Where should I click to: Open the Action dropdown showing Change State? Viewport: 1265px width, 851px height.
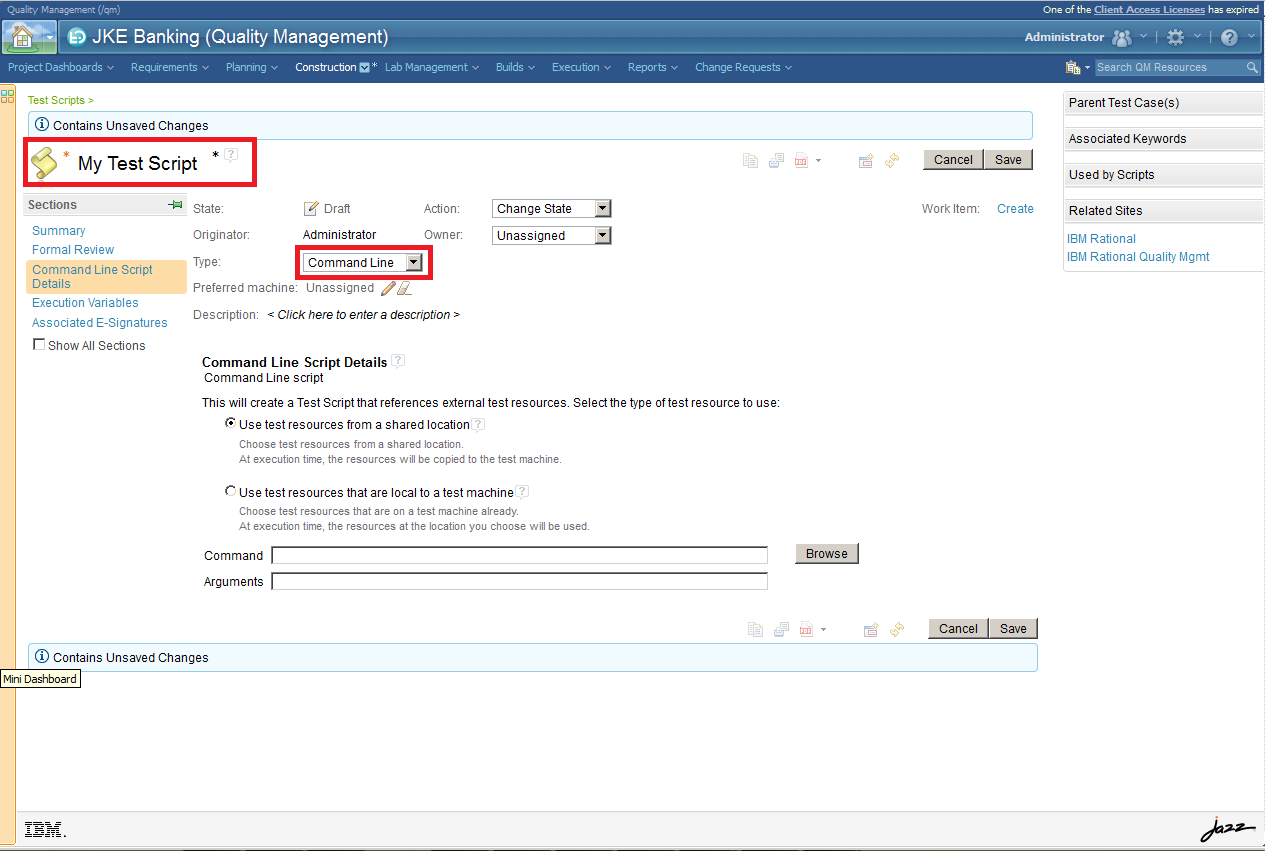(x=551, y=208)
